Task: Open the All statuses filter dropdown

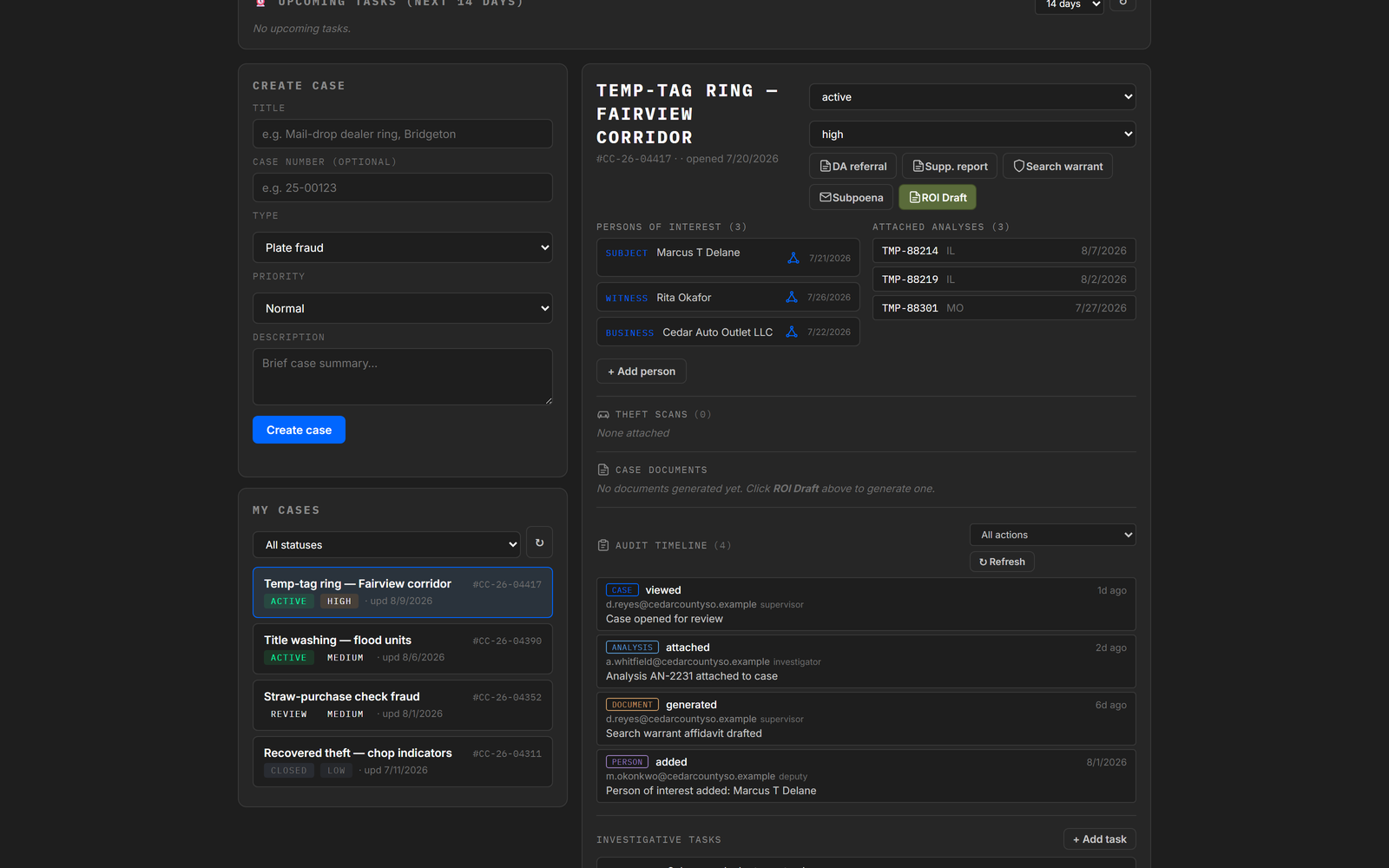Action: pyautogui.click(x=386, y=545)
